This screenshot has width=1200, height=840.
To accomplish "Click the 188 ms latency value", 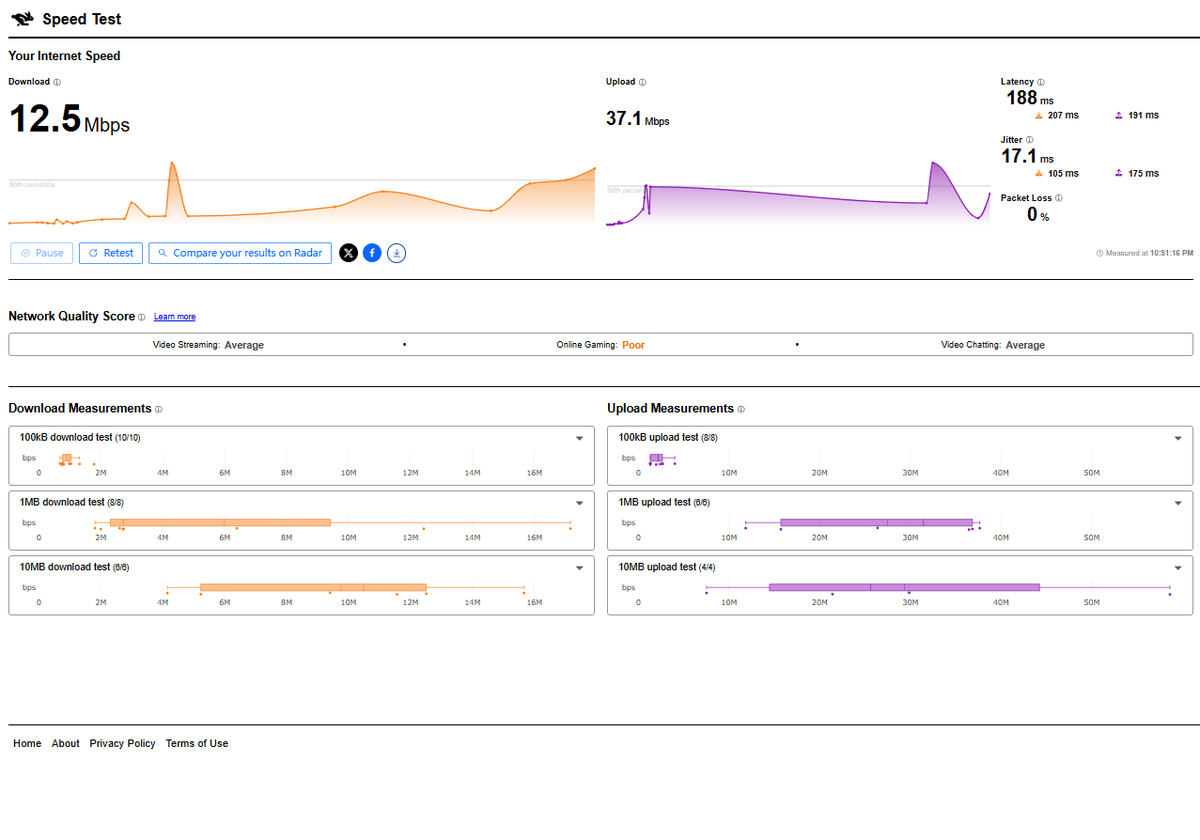I will [x=1030, y=98].
